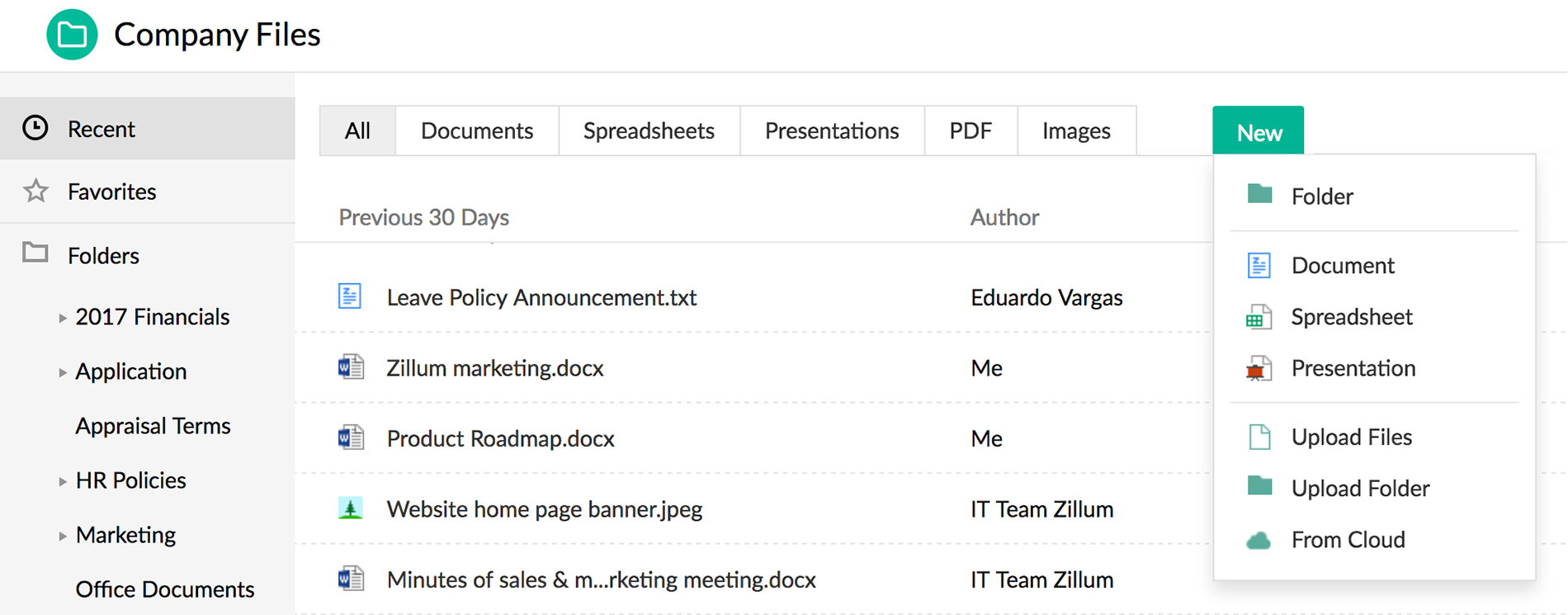Click the Spreadsheet icon in the New menu
This screenshot has width=1568, height=615.
click(1259, 318)
